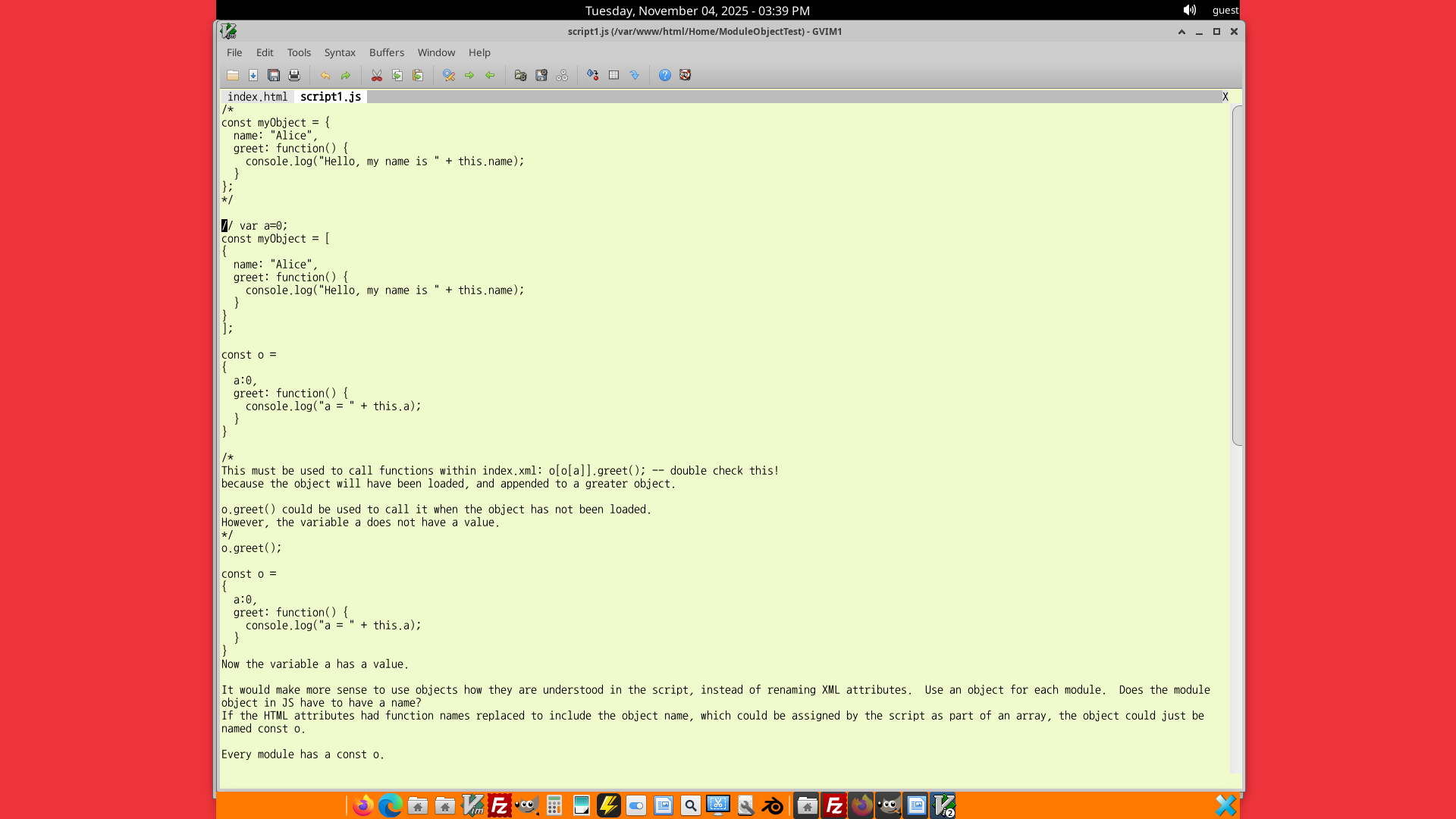Open the Syntax menu
Image resolution: width=1456 pixels, height=819 pixels.
pyautogui.click(x=340, y=52)
